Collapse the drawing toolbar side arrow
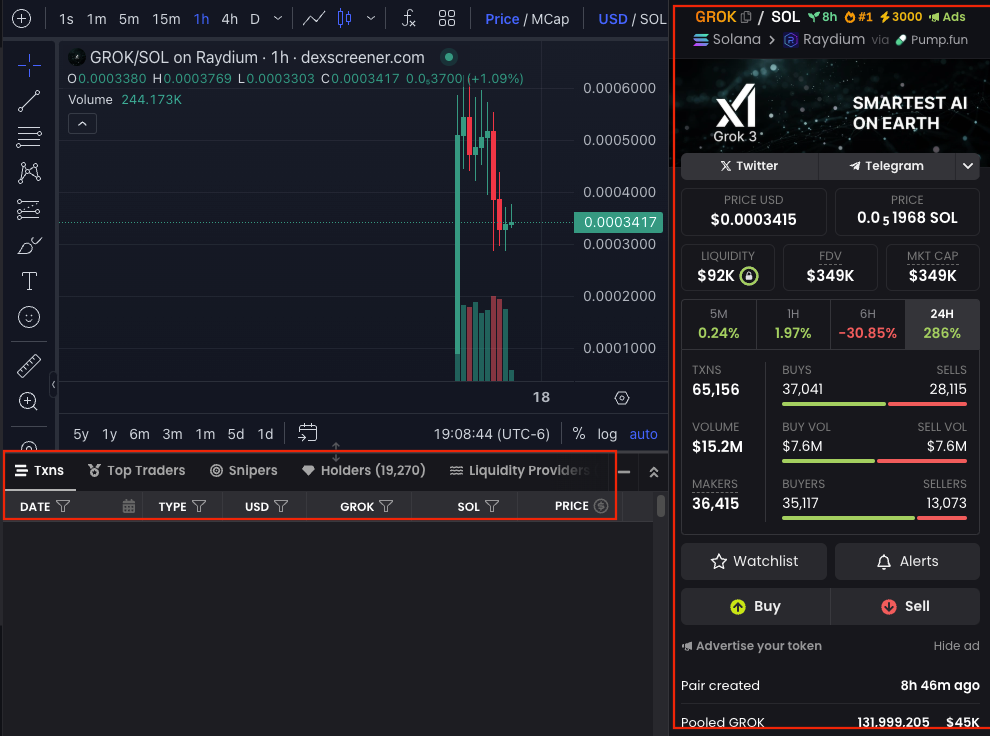 (x=54, y=384)
